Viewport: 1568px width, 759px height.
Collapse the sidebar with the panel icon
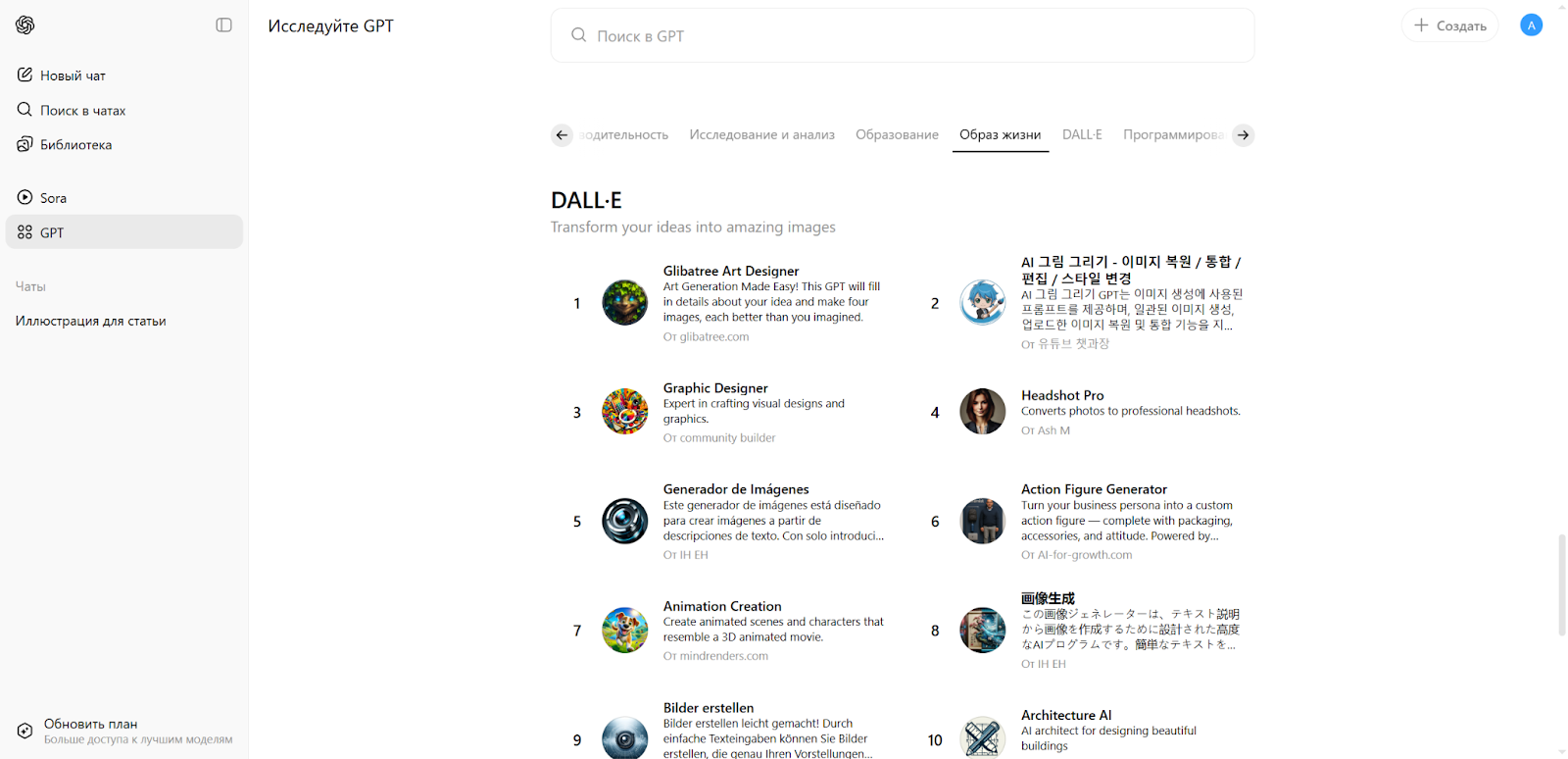click(x=223, y=25)
